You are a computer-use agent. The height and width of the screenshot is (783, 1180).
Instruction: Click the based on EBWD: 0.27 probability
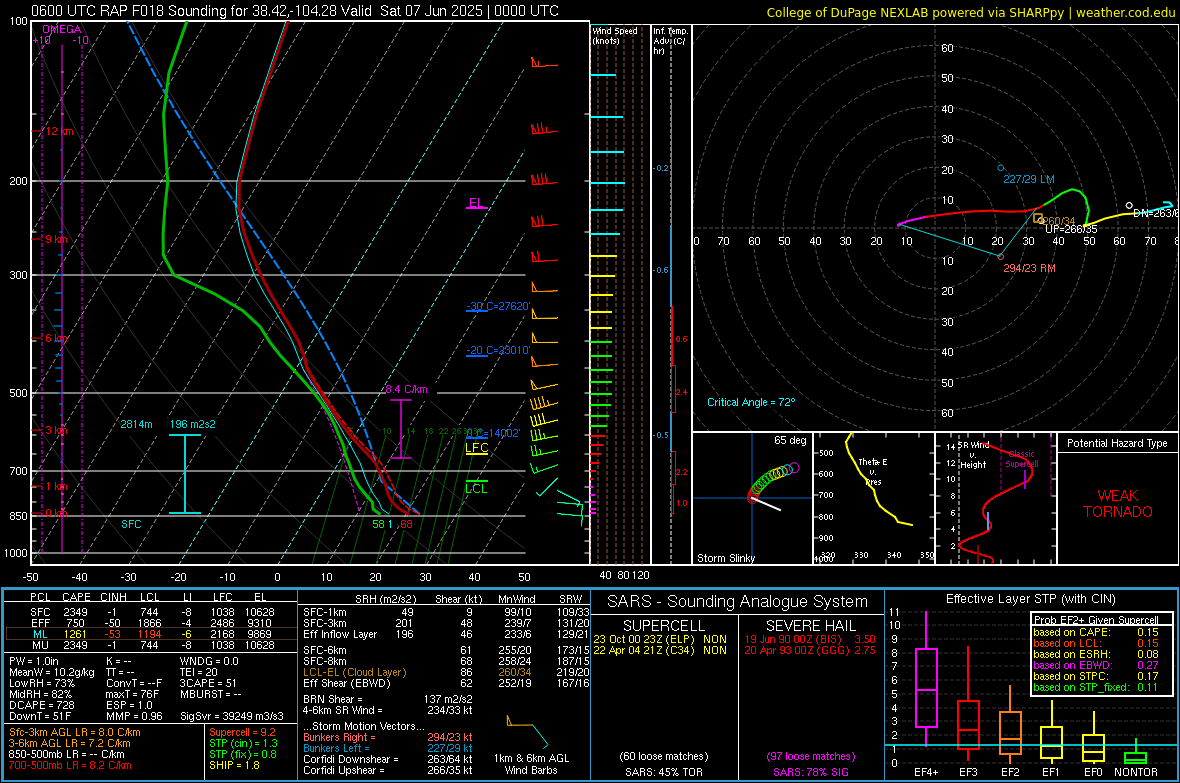(x=1095, y=665)
